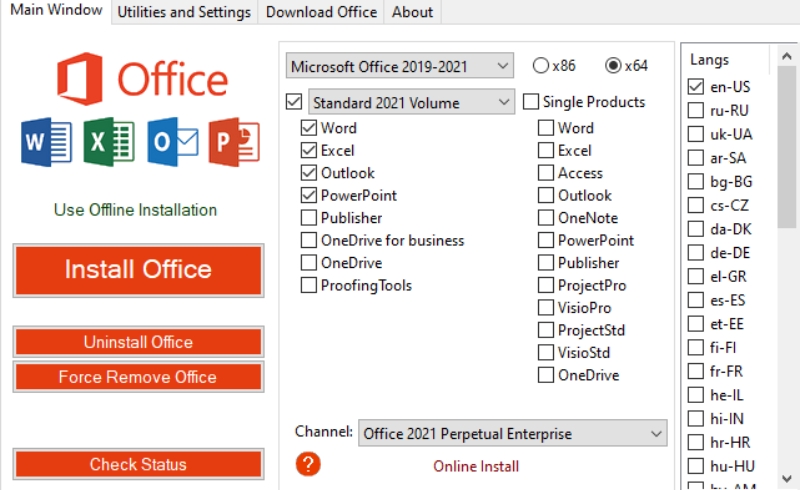
Task: Click the Online Install label
Action: 476,466
